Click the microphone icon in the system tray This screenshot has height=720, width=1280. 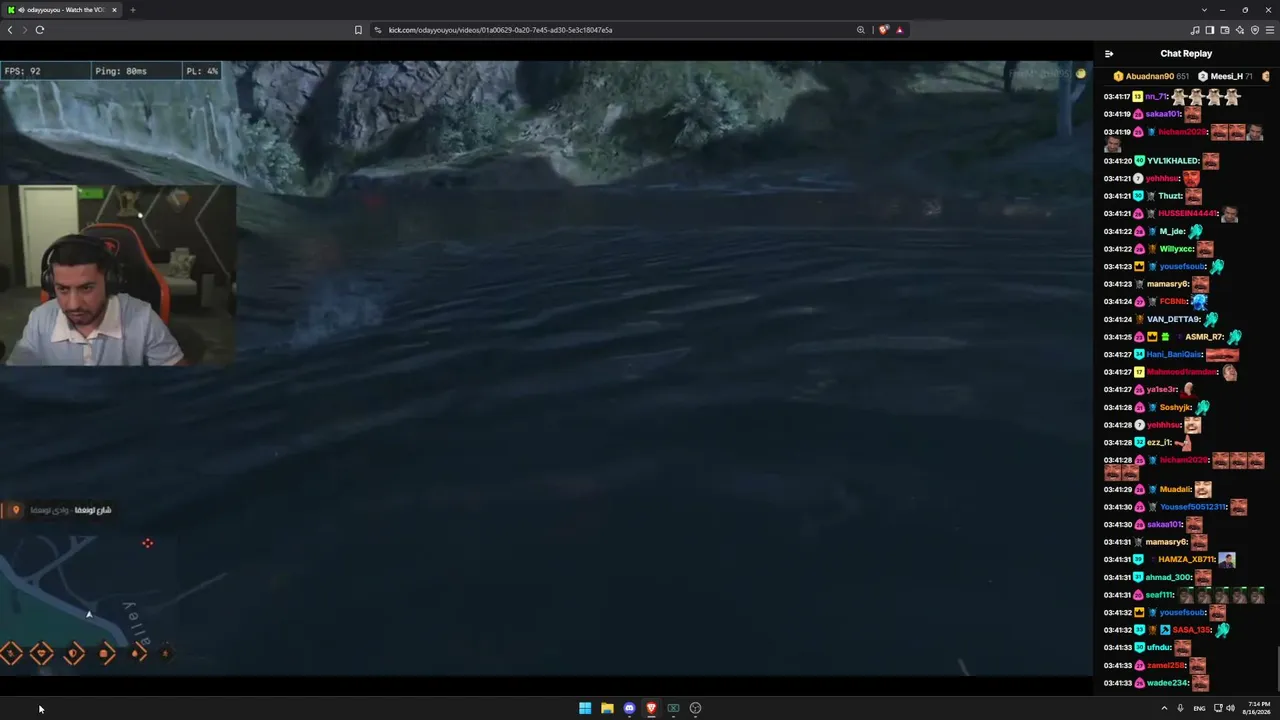click(1181, 708)
